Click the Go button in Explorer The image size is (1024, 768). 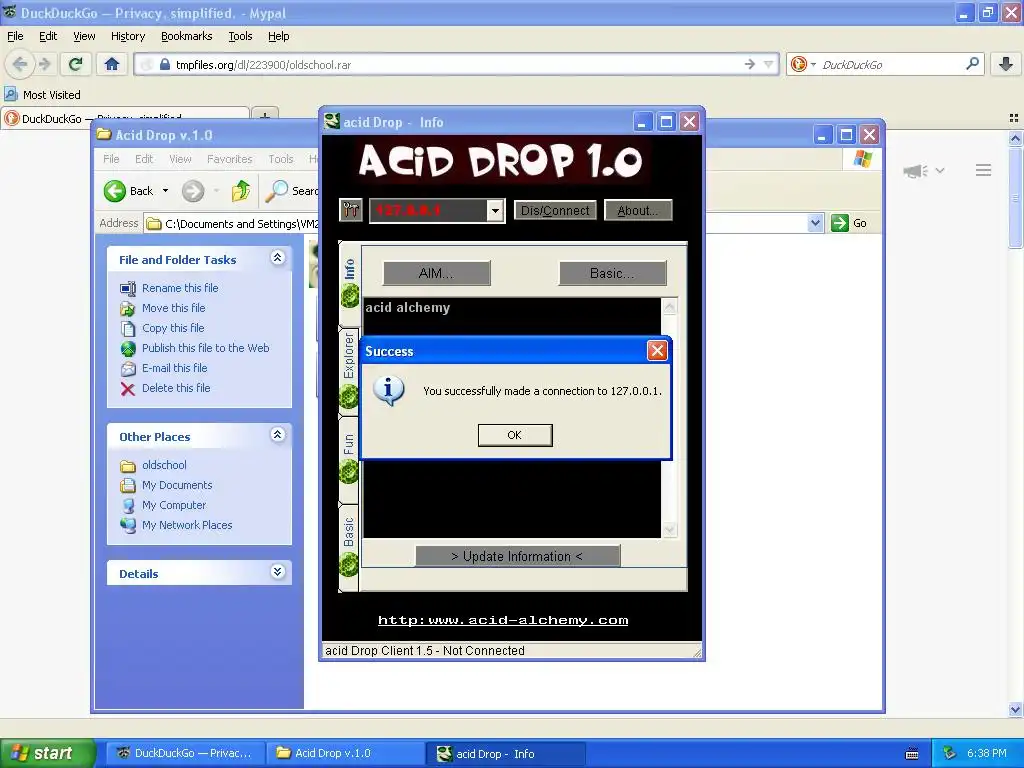point(849,223)
